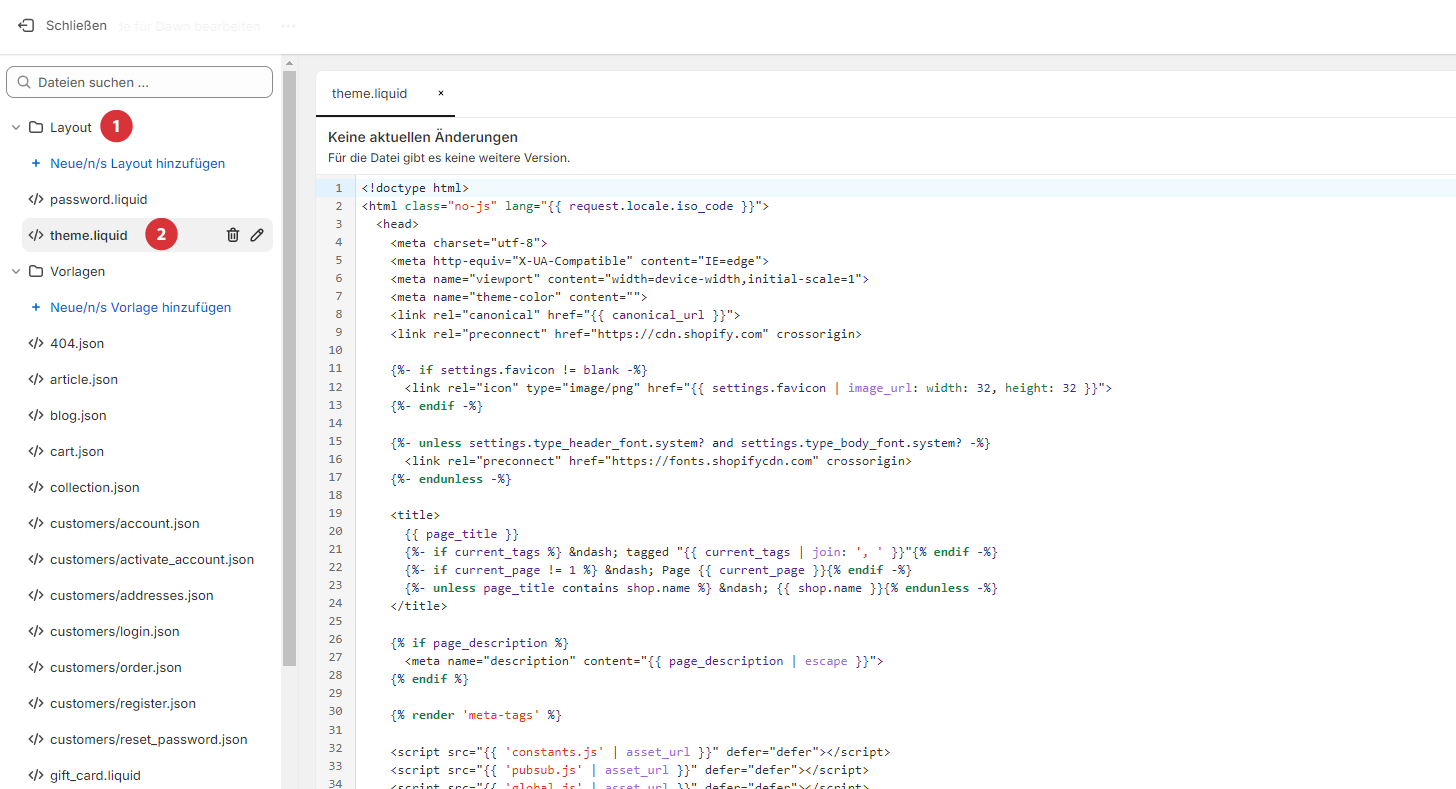The width and height of the screenshot is (1456, 789).
Task: Click the Schließen button text
Action: pos(76,25)
